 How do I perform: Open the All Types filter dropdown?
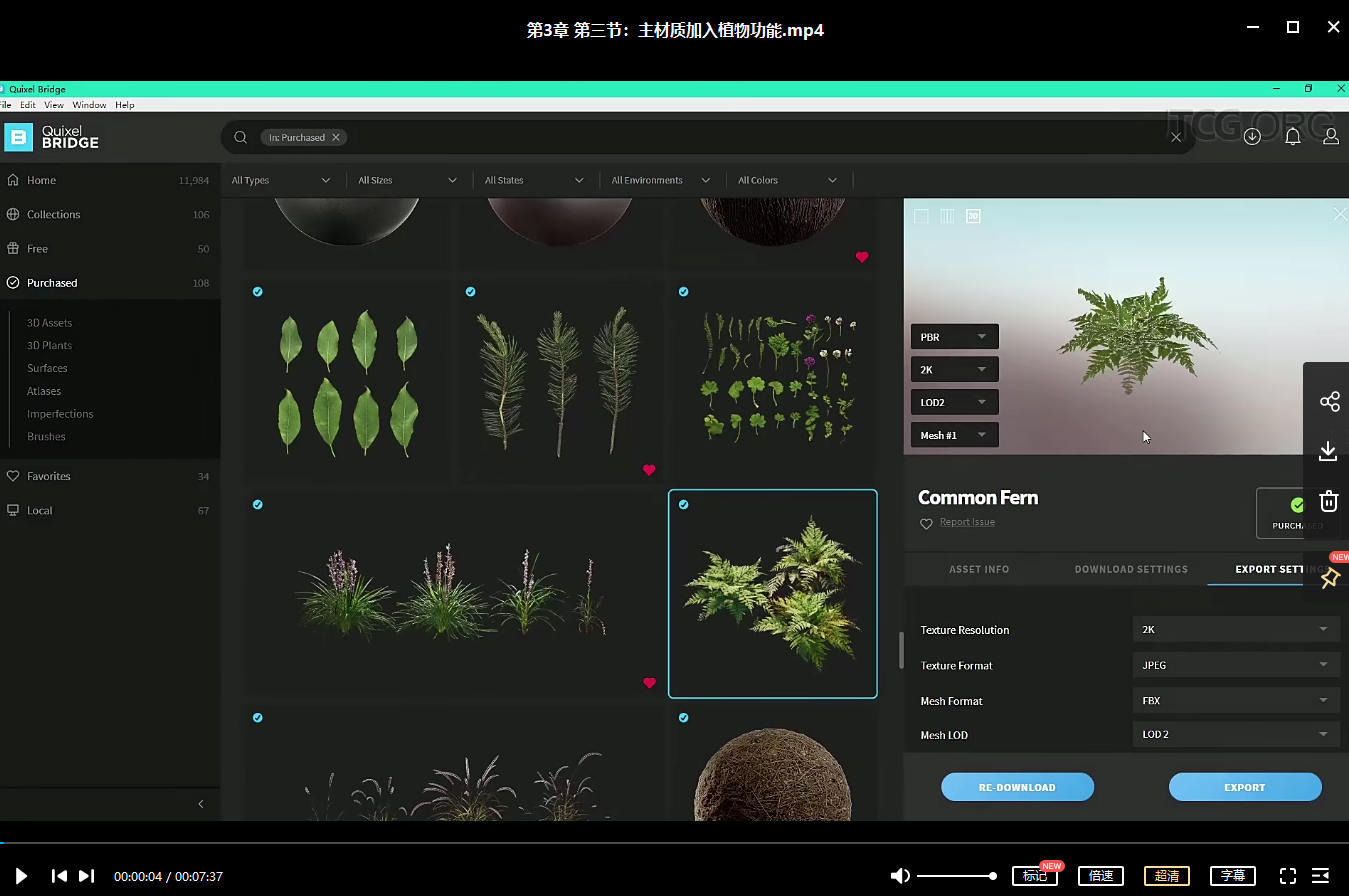pyautogui.click(x=281, y=180)
